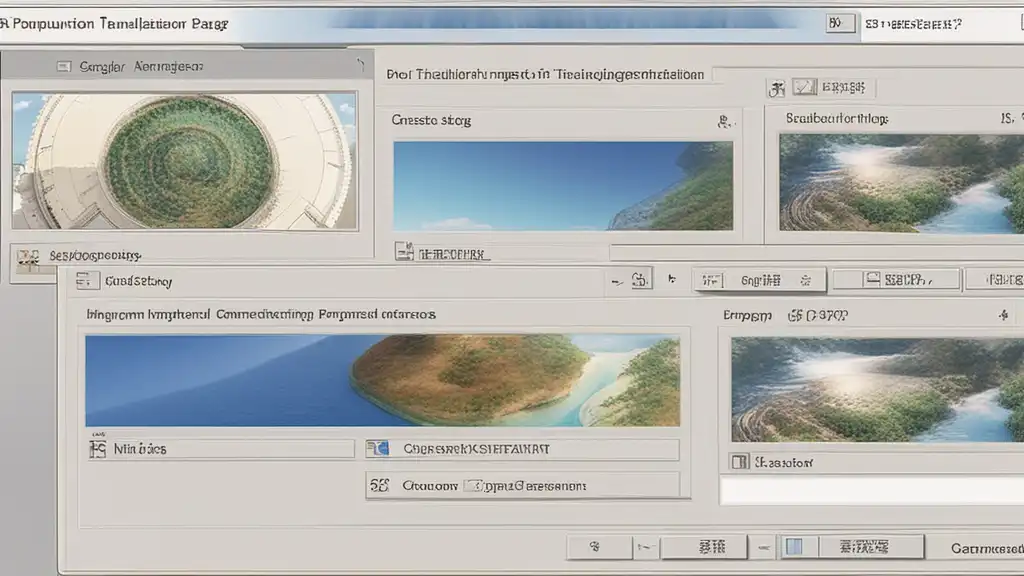This screenshot has height=576, width=1024.
Task: Open the 'Gngritt' dropdown in the toolbar
Action: 760,280
